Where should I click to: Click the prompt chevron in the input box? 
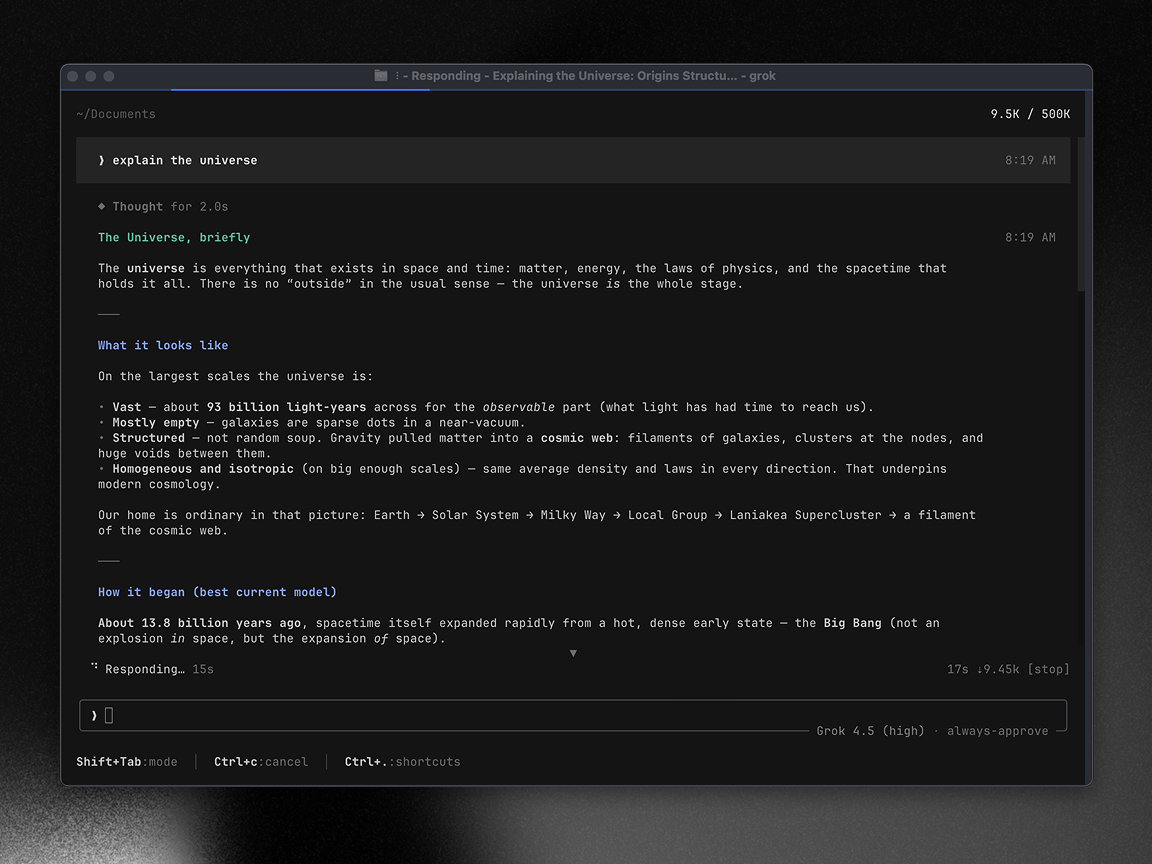(94, 716)
